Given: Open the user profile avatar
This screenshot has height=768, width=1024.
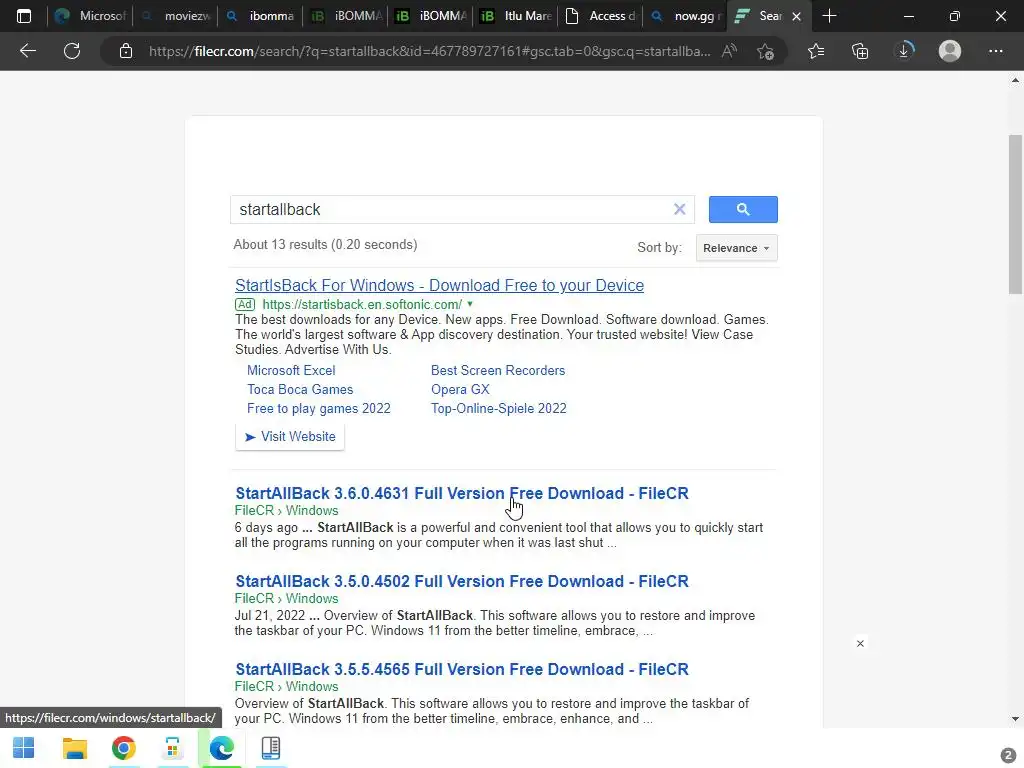Looking at the screenshot, I should click(x=950, y=51).
